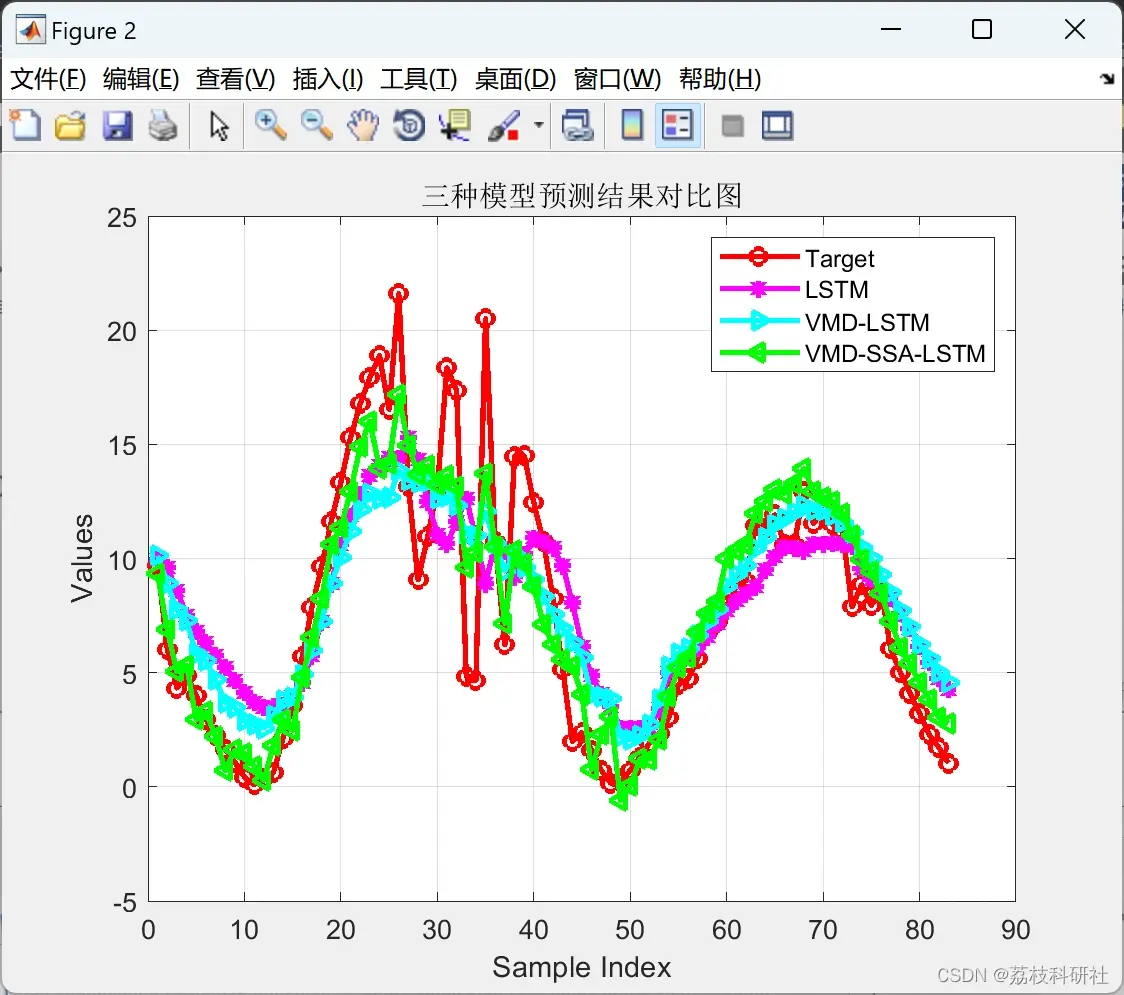Select the Edit Plot arrow tool

[219, 125]
